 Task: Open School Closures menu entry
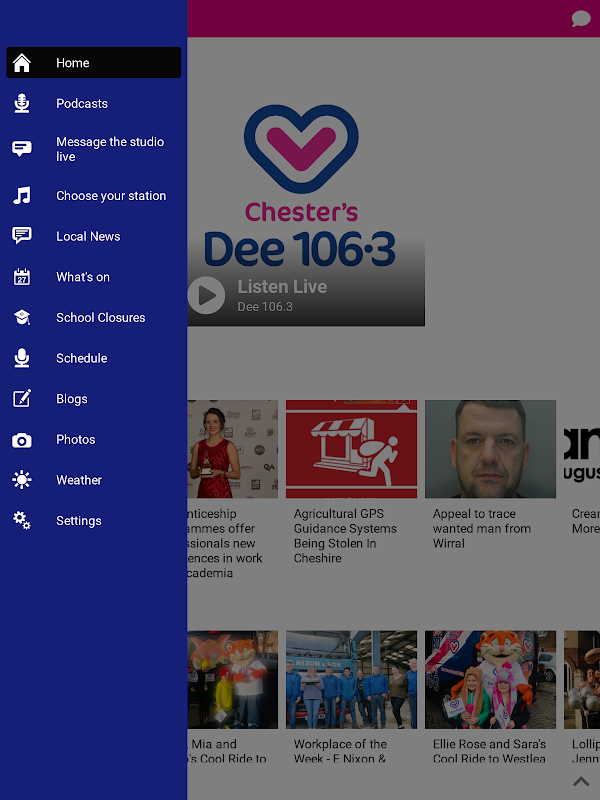93,317
